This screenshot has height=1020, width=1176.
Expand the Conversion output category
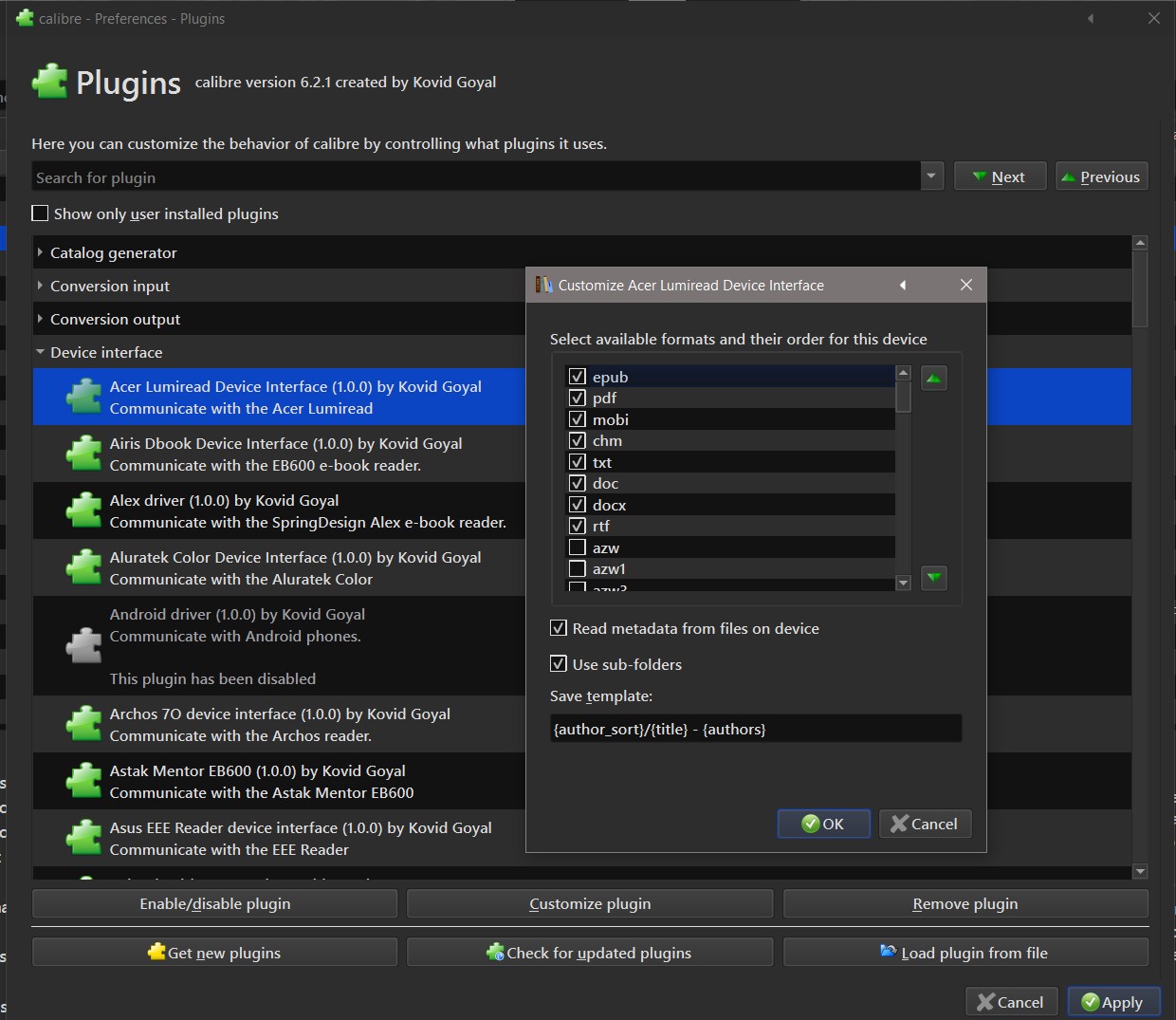click(40, 319)
